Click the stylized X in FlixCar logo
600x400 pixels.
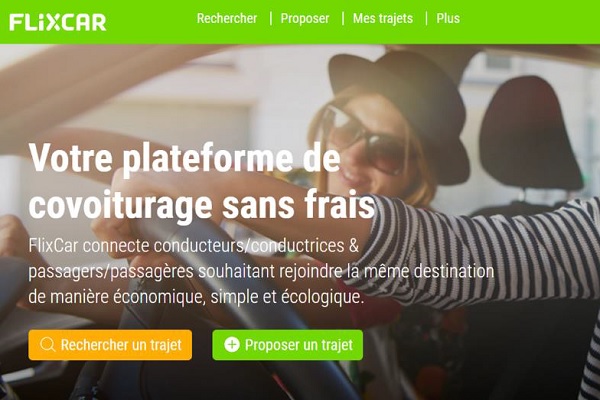pyautogui.click(x=54, y=22)
